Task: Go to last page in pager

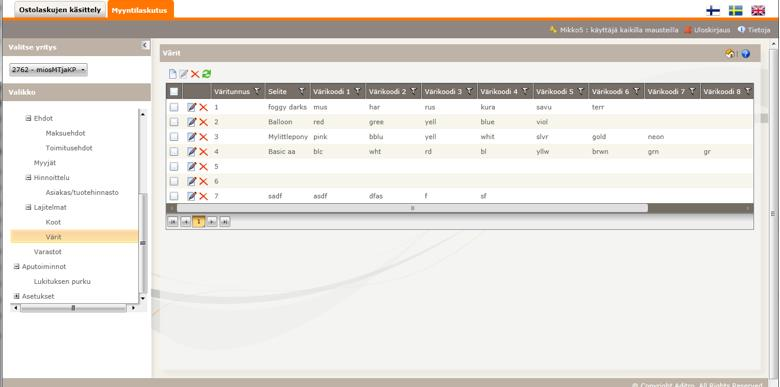Action: [x=225, y=222]
